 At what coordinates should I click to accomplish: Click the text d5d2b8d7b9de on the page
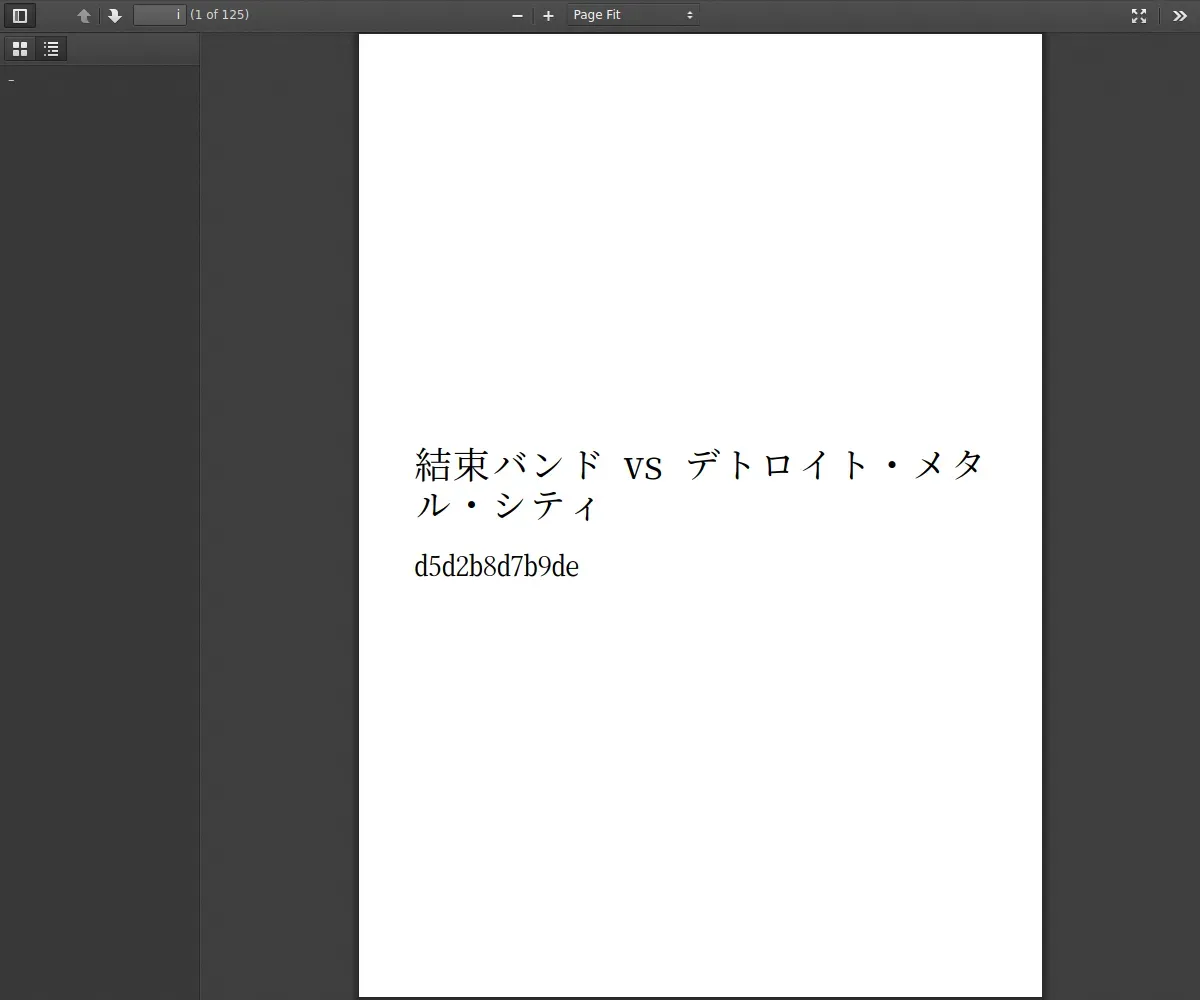497,566
